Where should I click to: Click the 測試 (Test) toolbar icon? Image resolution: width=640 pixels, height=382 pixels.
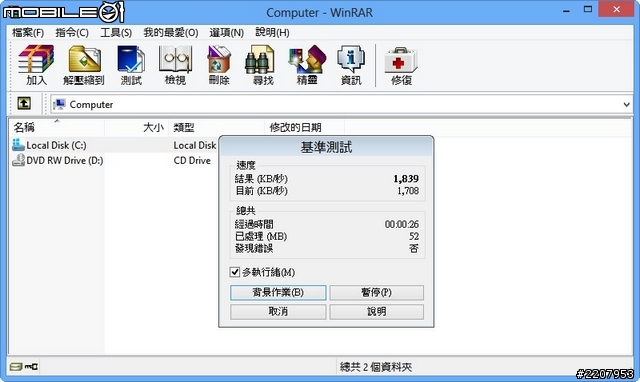pos(131,65)
